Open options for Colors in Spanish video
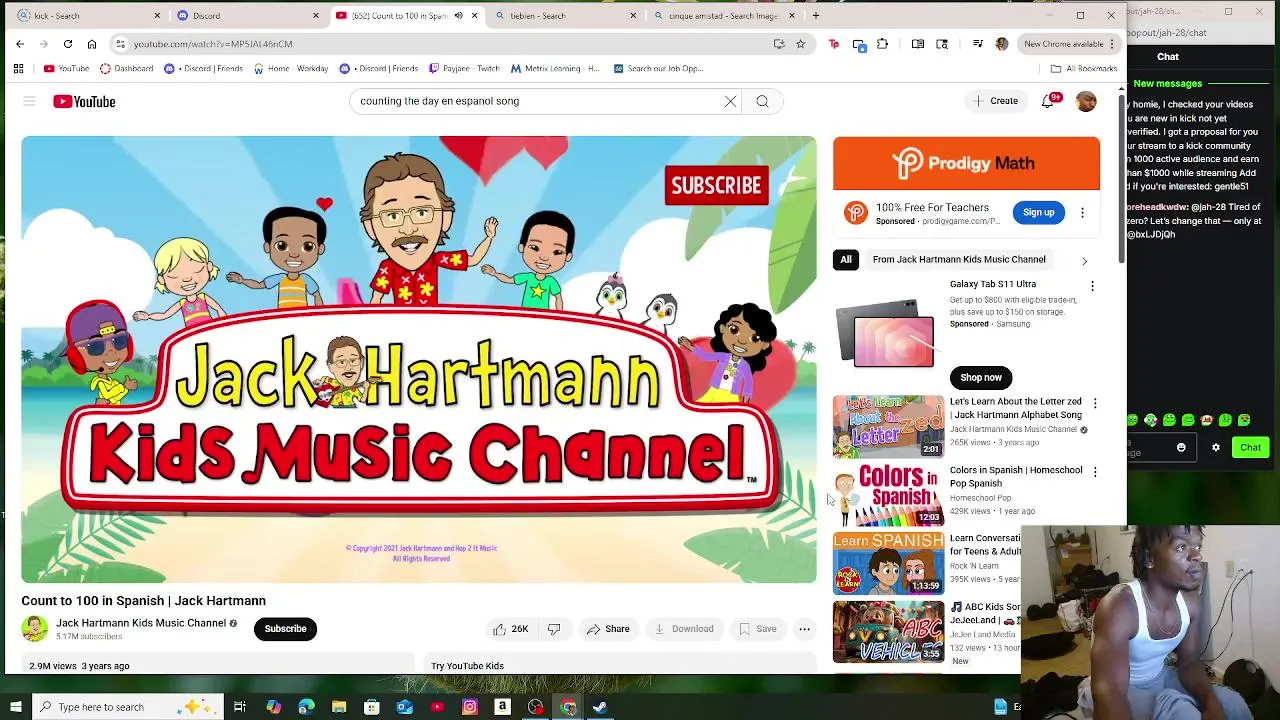 click(1094, 471)
